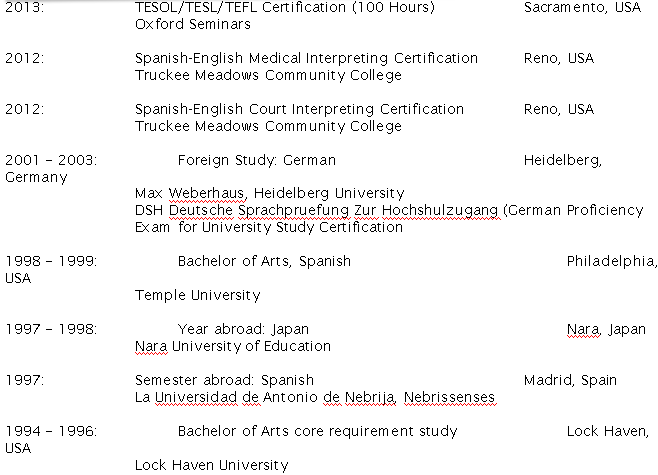Click the "Lock Haven University" text
This screenshot has height=475, width=658.
click(211, 465)
